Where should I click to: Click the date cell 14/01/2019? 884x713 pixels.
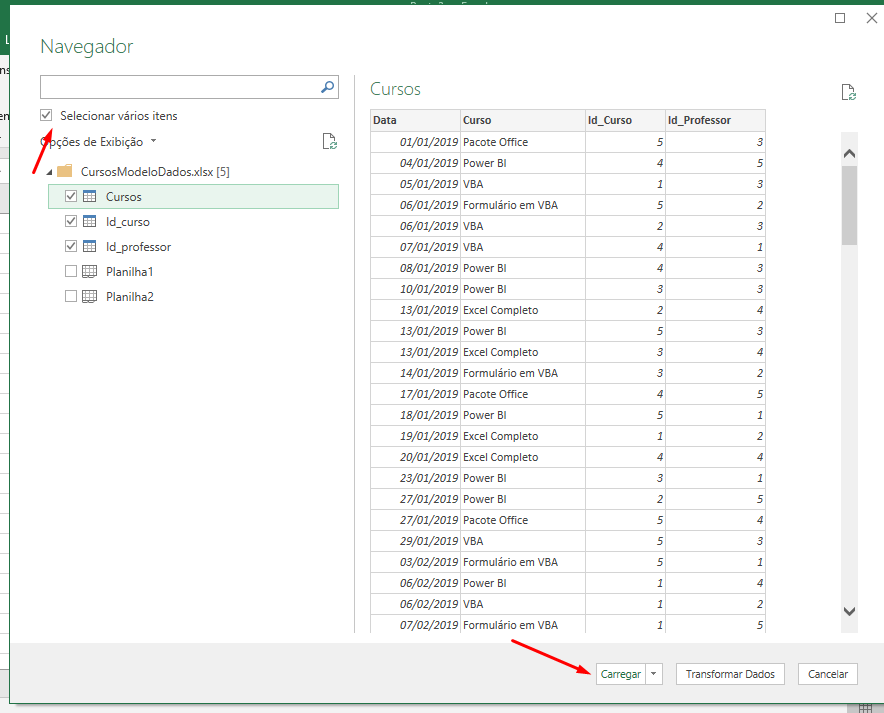[416, 373]
